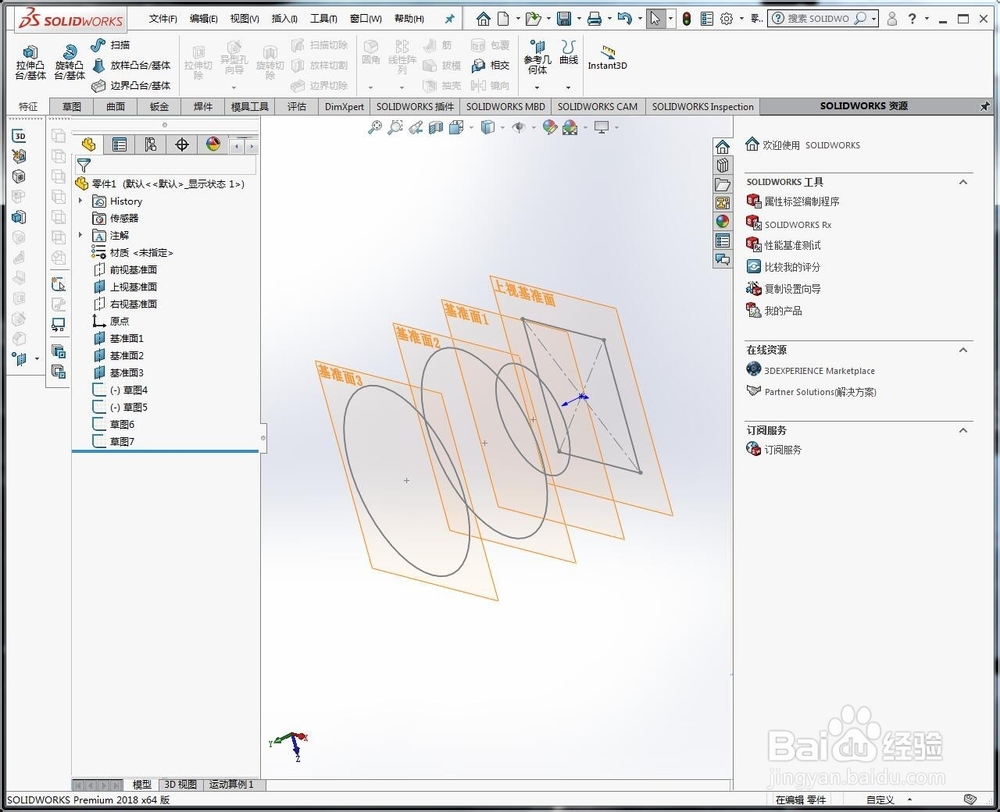Viewport: 1000px width, 812px height.
Task: Open the DisplayManager color sphere tab
Action: tap(213, 145)
